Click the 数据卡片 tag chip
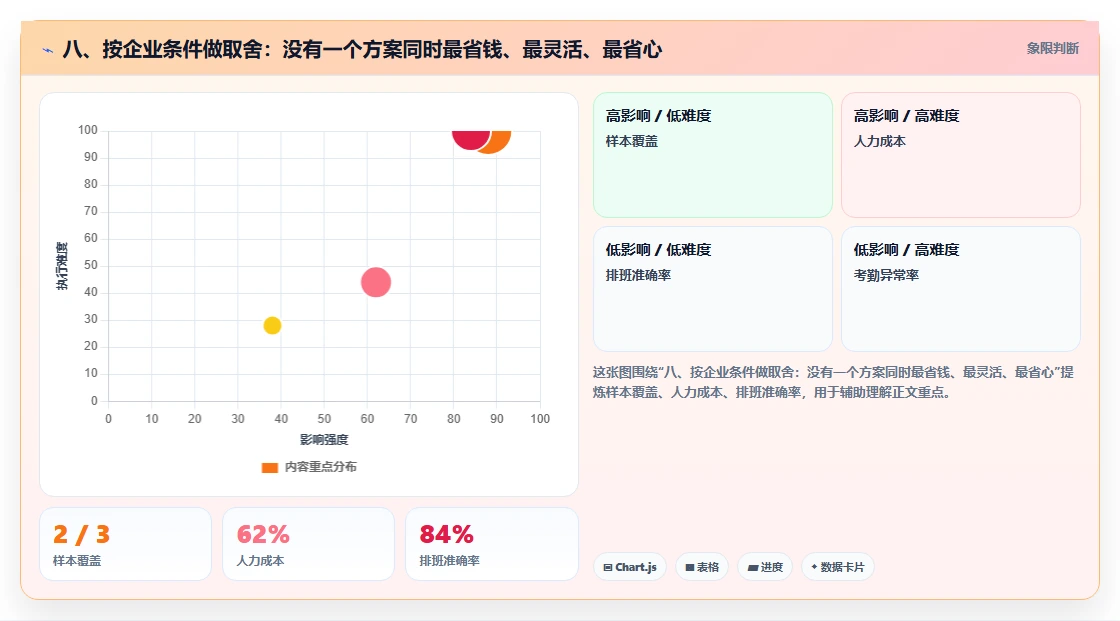The image size is (1120, 621). [838, 567]
